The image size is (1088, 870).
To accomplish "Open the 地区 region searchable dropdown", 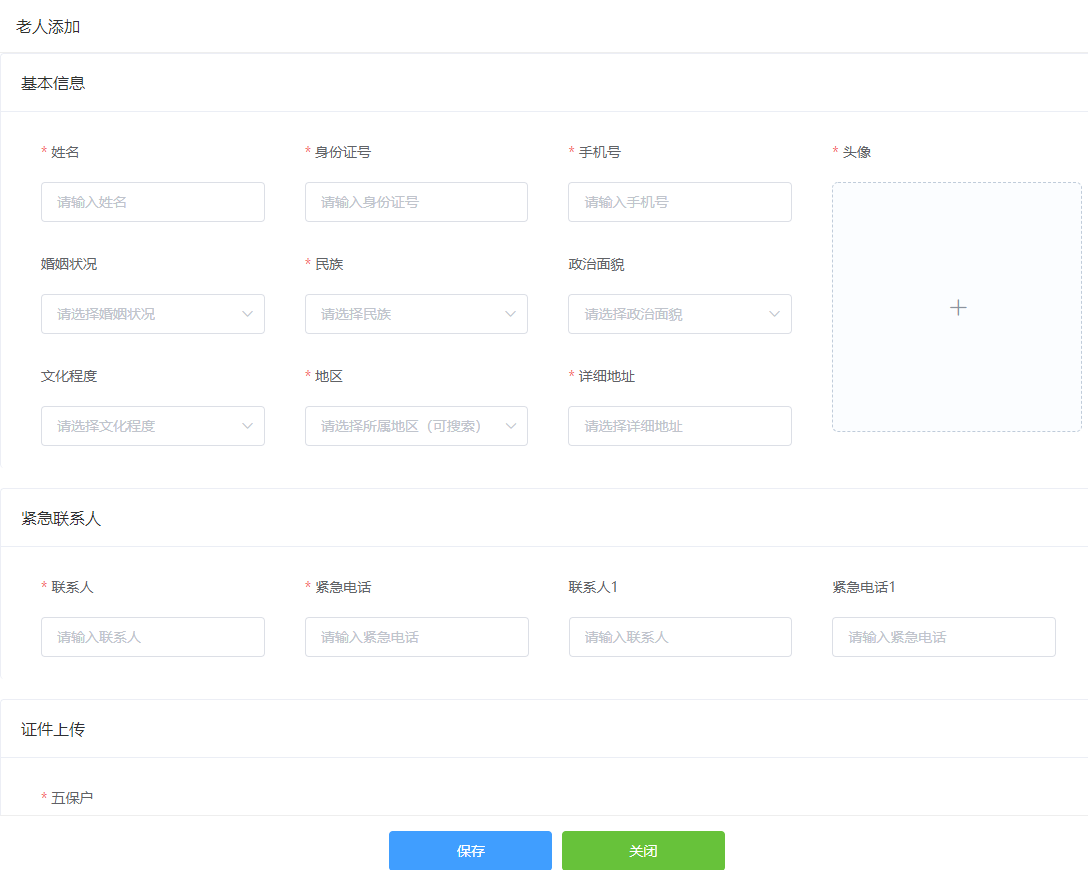I will [x=405, y=426].
